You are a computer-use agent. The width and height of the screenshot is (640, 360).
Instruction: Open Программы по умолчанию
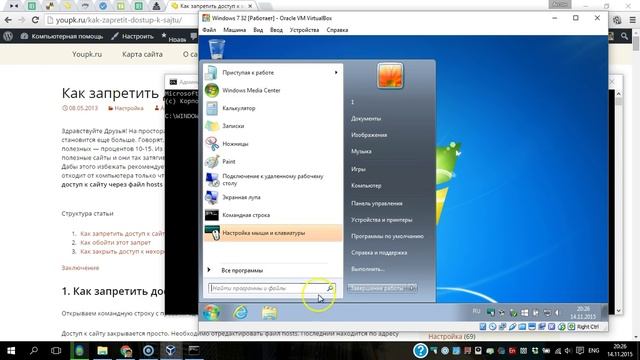tap(387, 236)
